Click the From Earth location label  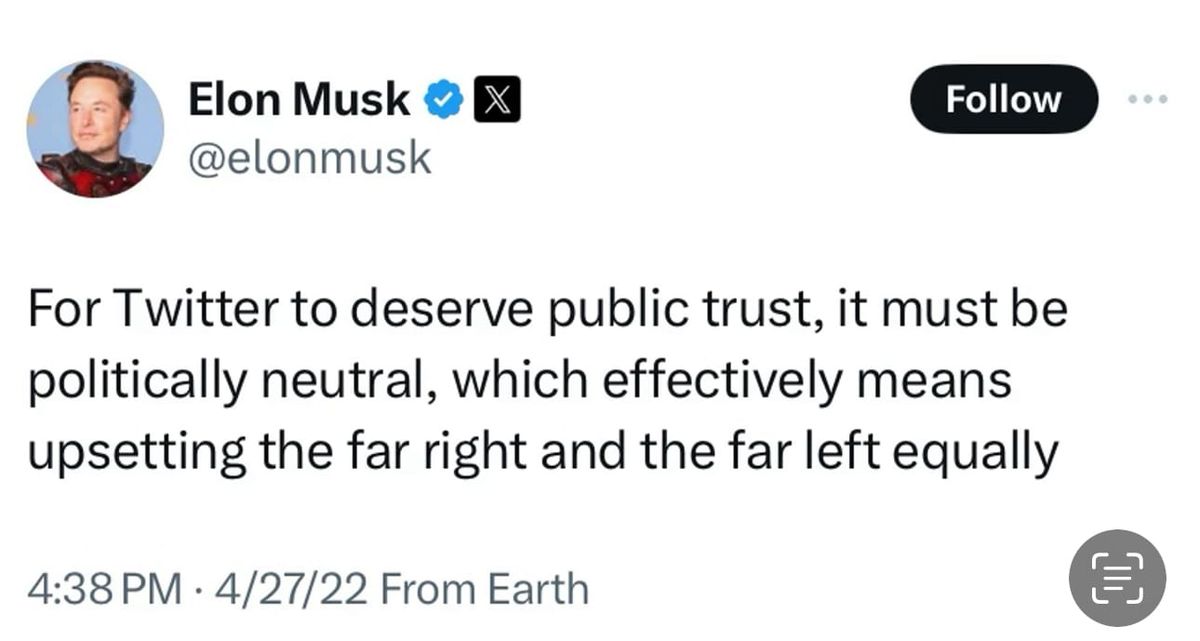pyautogui.click(x=485, y=589)
